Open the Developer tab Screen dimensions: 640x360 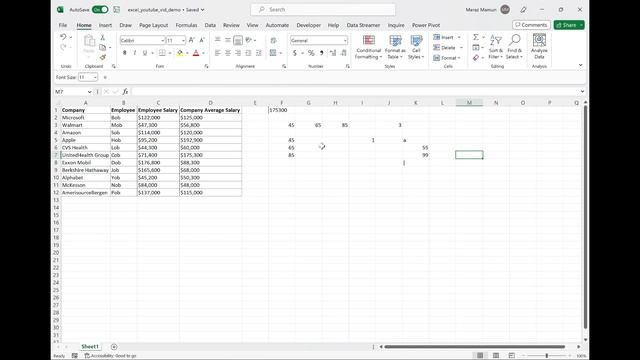pyautogui.click(x=309, y=25)
